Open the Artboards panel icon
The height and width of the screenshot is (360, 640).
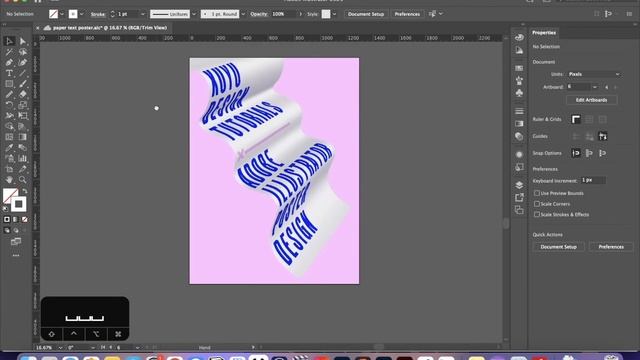tap(519, 210)
